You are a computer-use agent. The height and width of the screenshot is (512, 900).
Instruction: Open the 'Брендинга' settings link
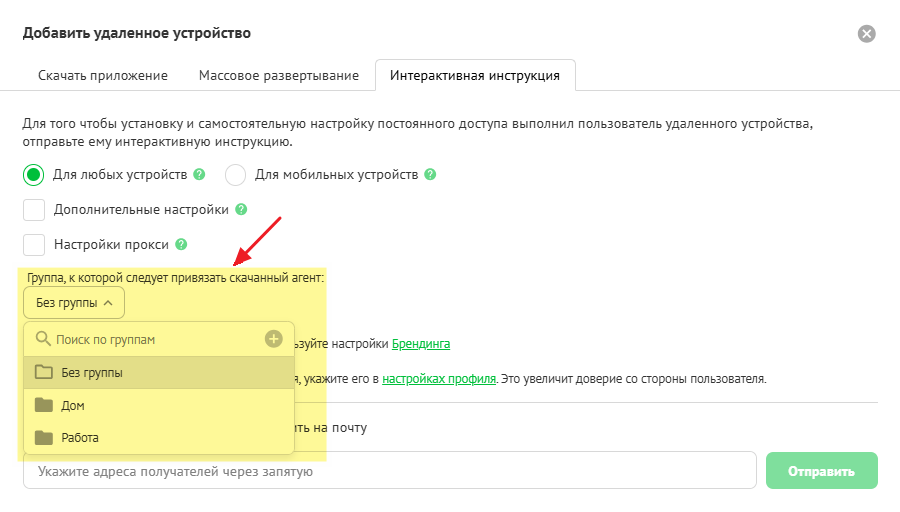420,344
